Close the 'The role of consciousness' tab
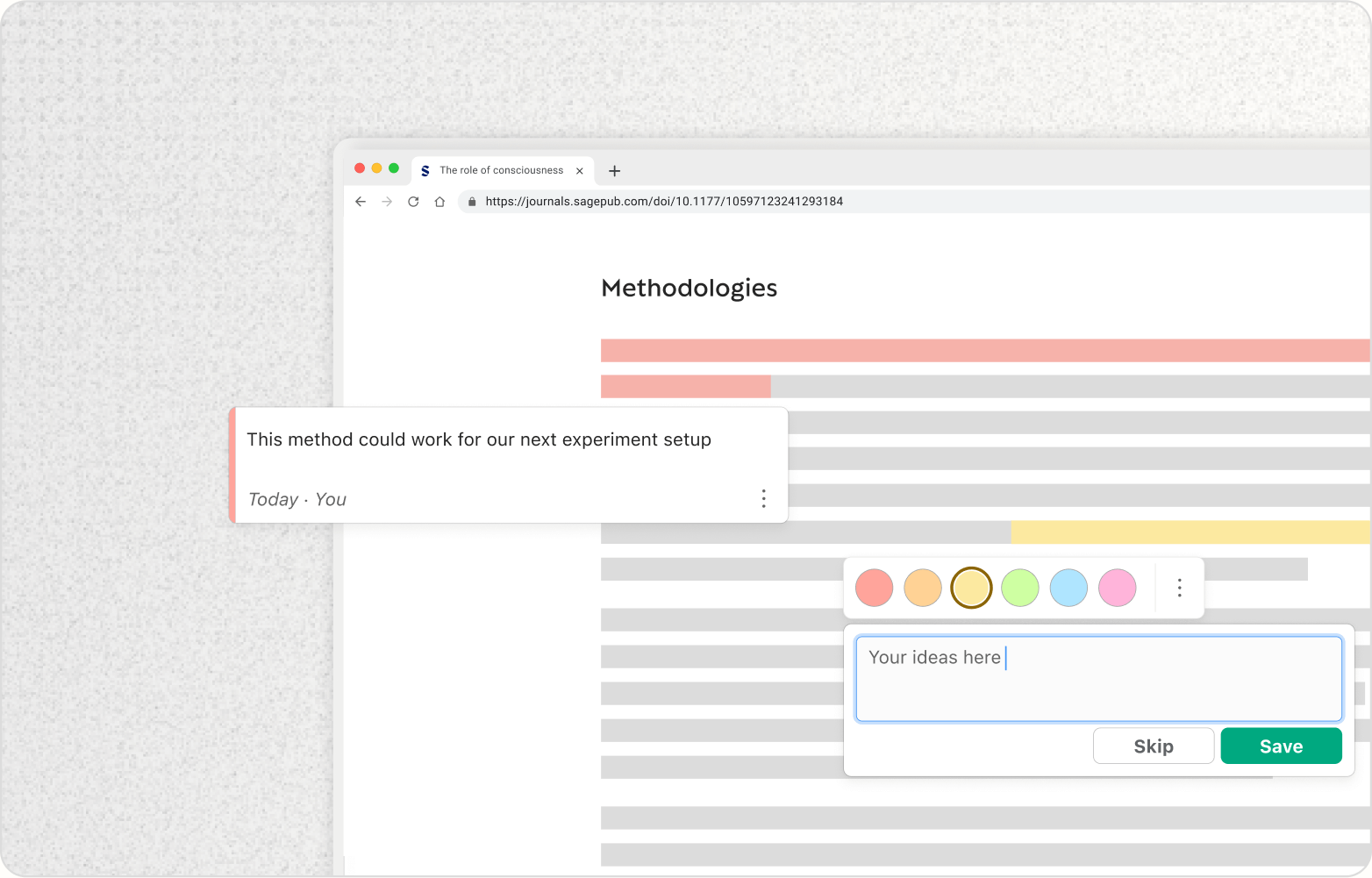 point(580,171)
